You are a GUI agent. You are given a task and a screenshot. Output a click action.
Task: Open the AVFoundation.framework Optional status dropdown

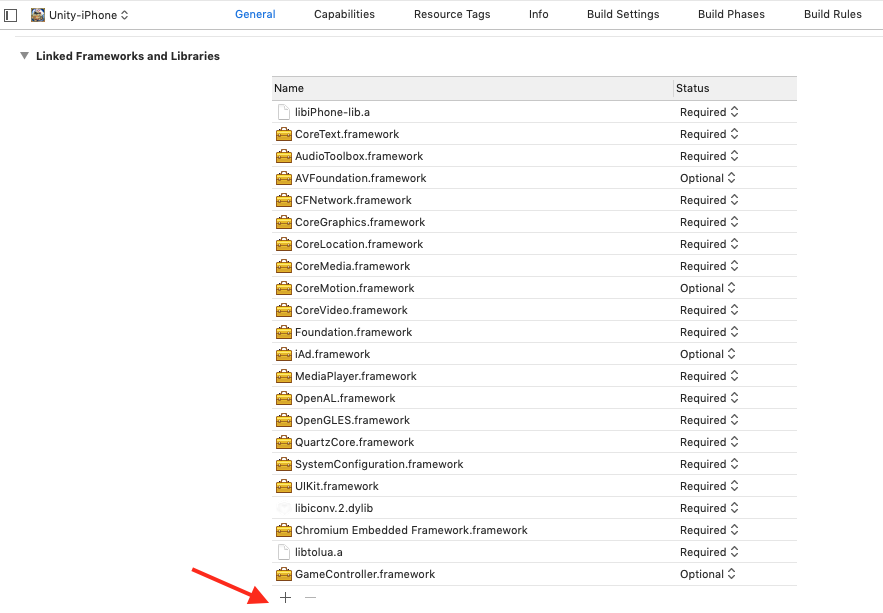coord(708,178)
